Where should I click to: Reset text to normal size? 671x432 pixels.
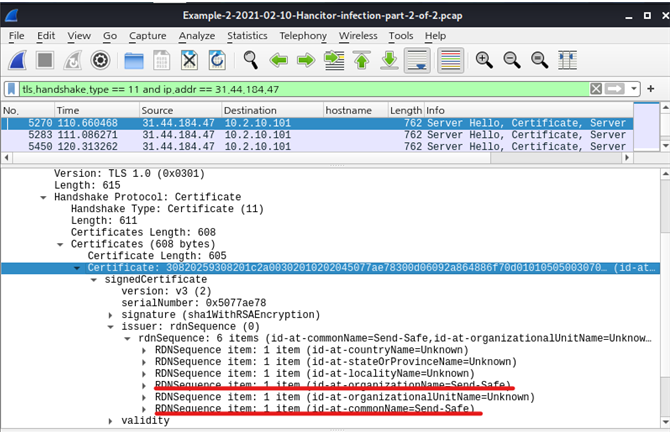540,60
